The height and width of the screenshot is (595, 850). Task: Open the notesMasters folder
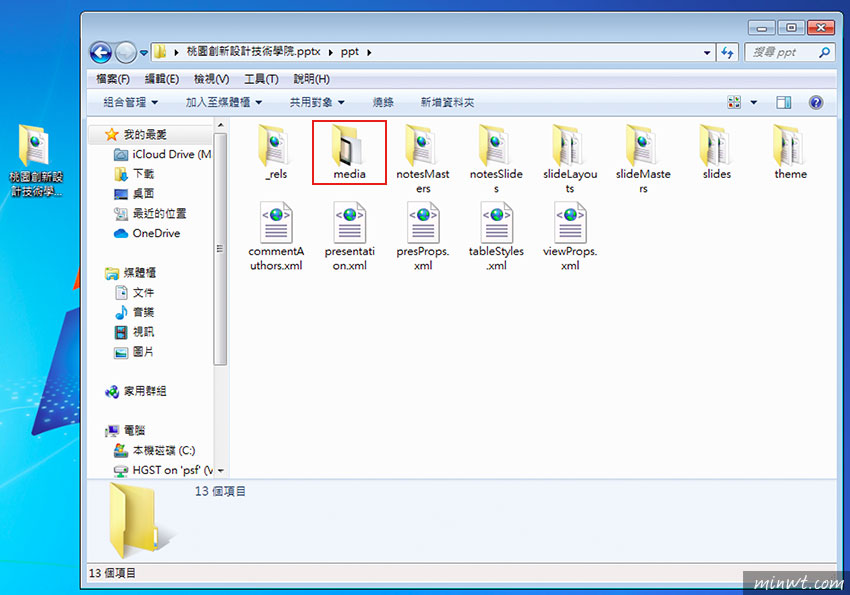pyautogui.click(x=423, y=159)
